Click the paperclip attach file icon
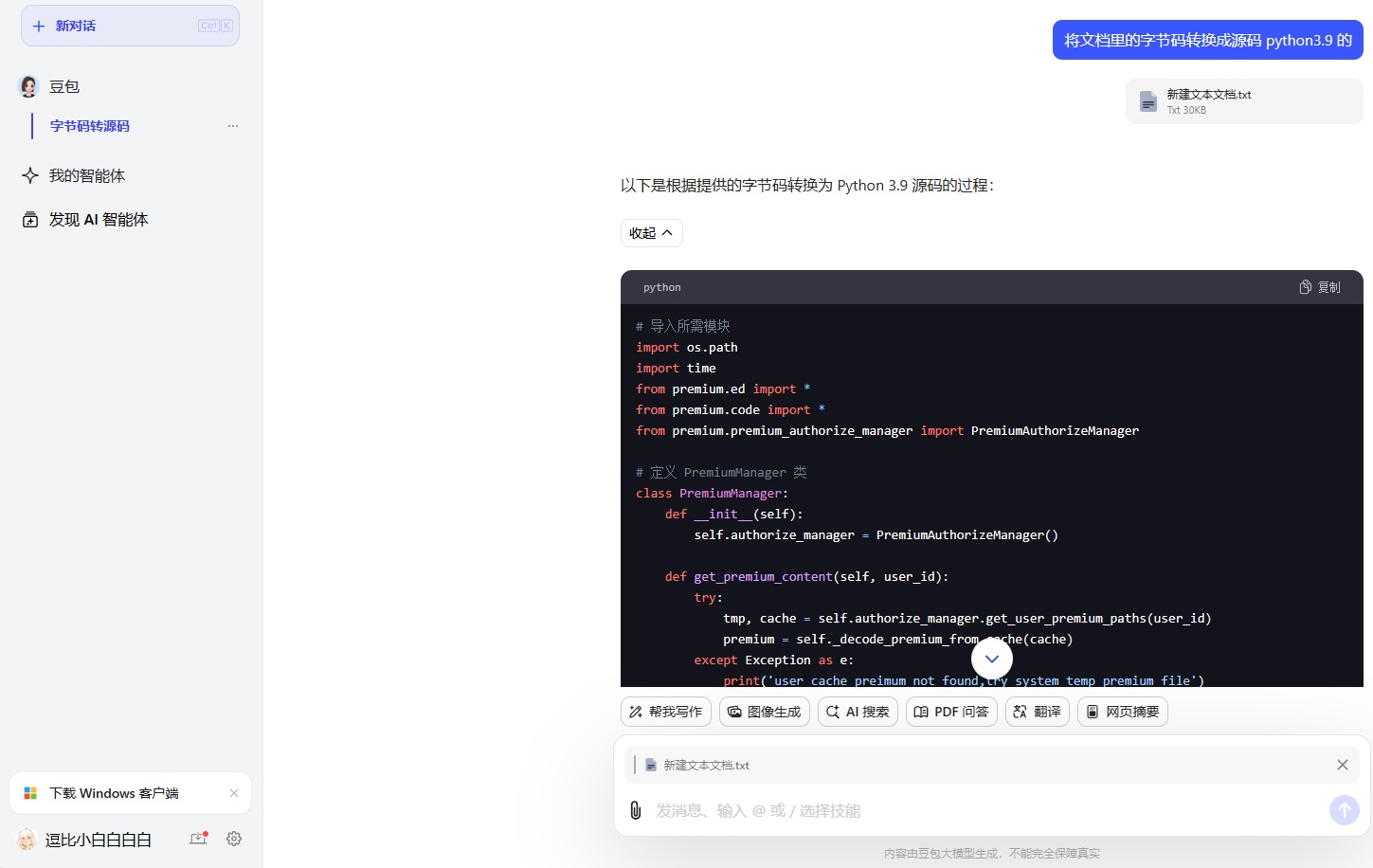1373x868 pixels. coord(636,810)
